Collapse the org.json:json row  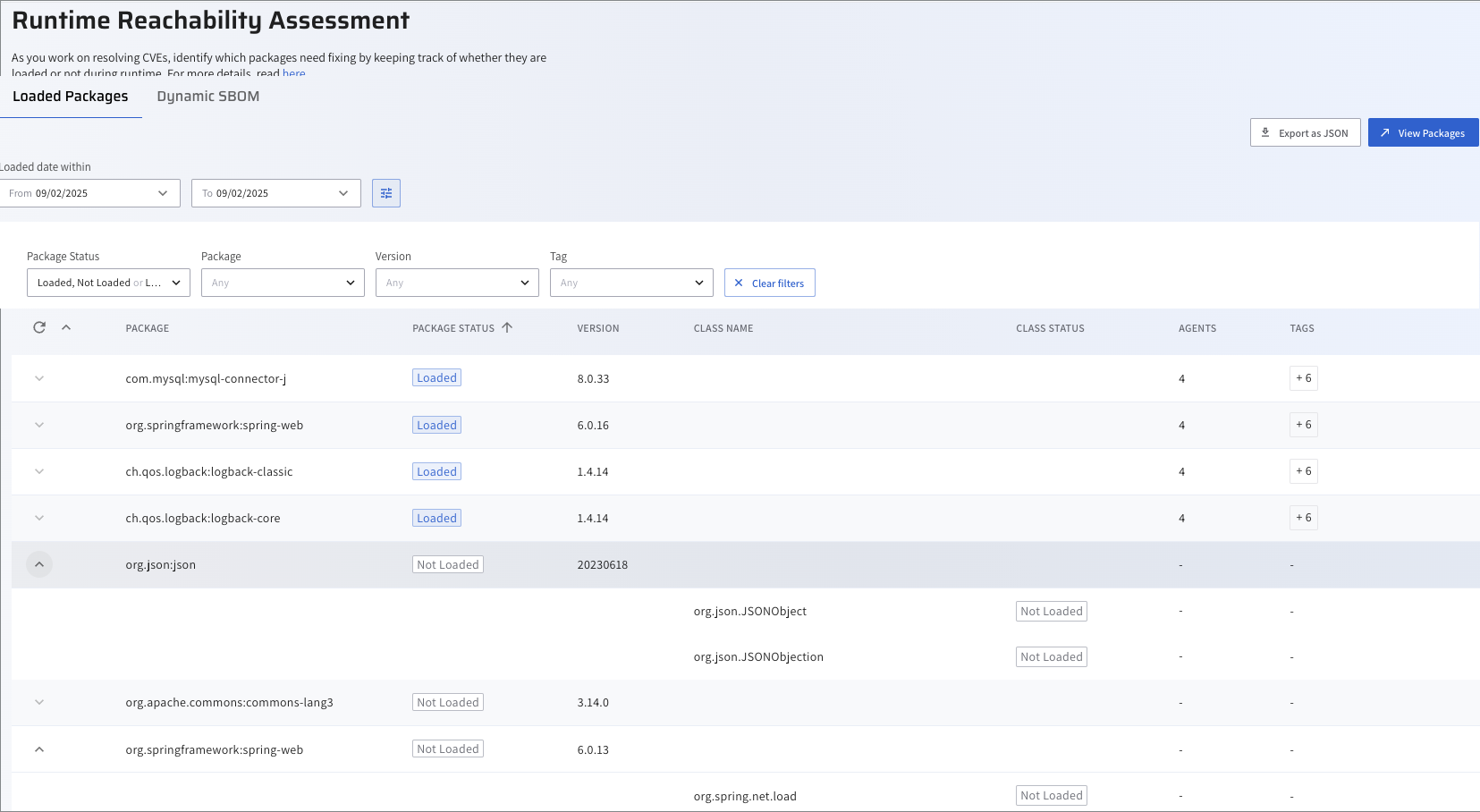tap(39, 564)
